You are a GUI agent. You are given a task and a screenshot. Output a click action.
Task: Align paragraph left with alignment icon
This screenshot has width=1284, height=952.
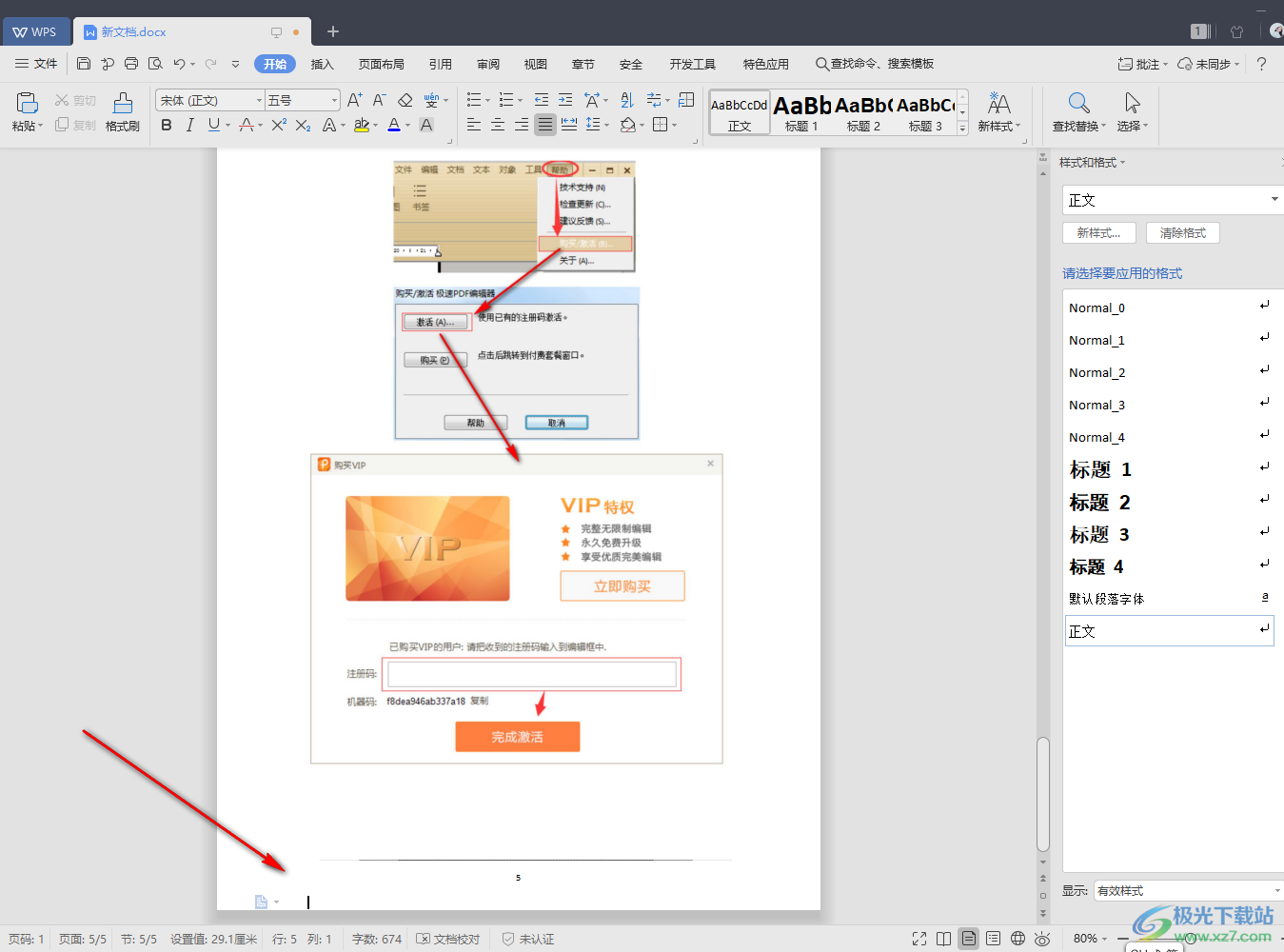[474, 125]
